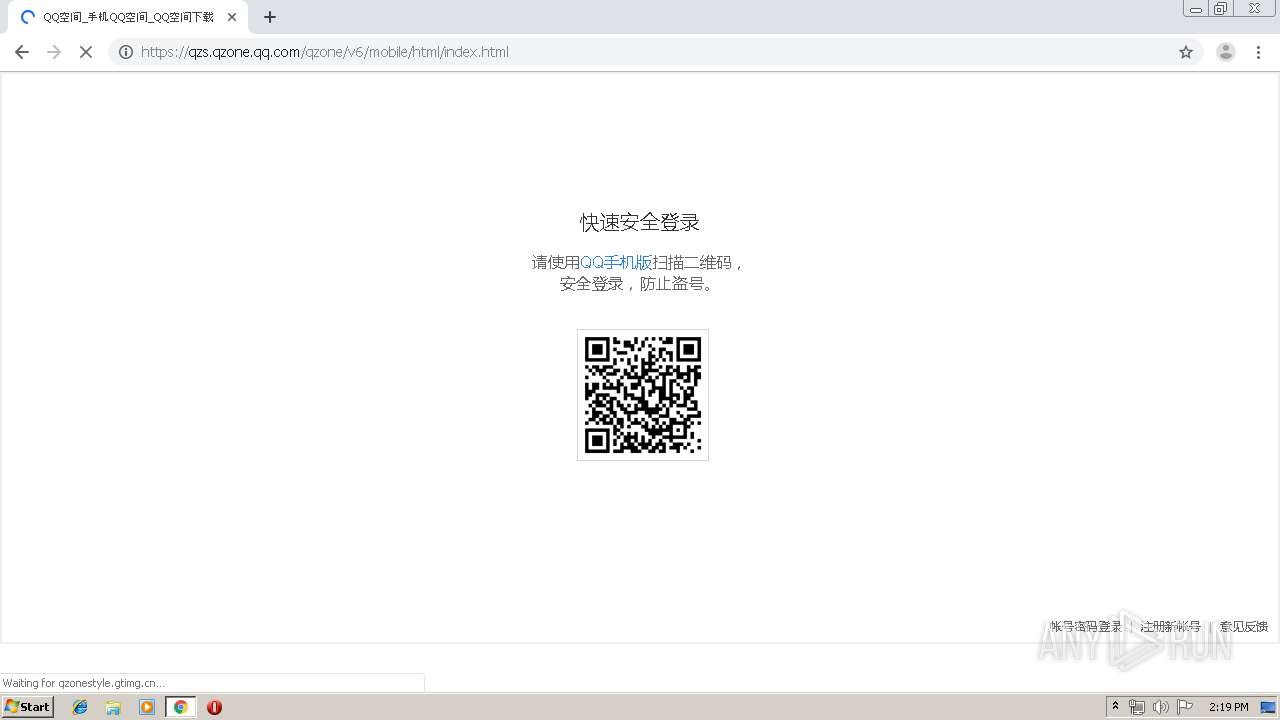Open the media player taskbar icon
Viewport: 1280px width, 720px height.
[147, 707]
